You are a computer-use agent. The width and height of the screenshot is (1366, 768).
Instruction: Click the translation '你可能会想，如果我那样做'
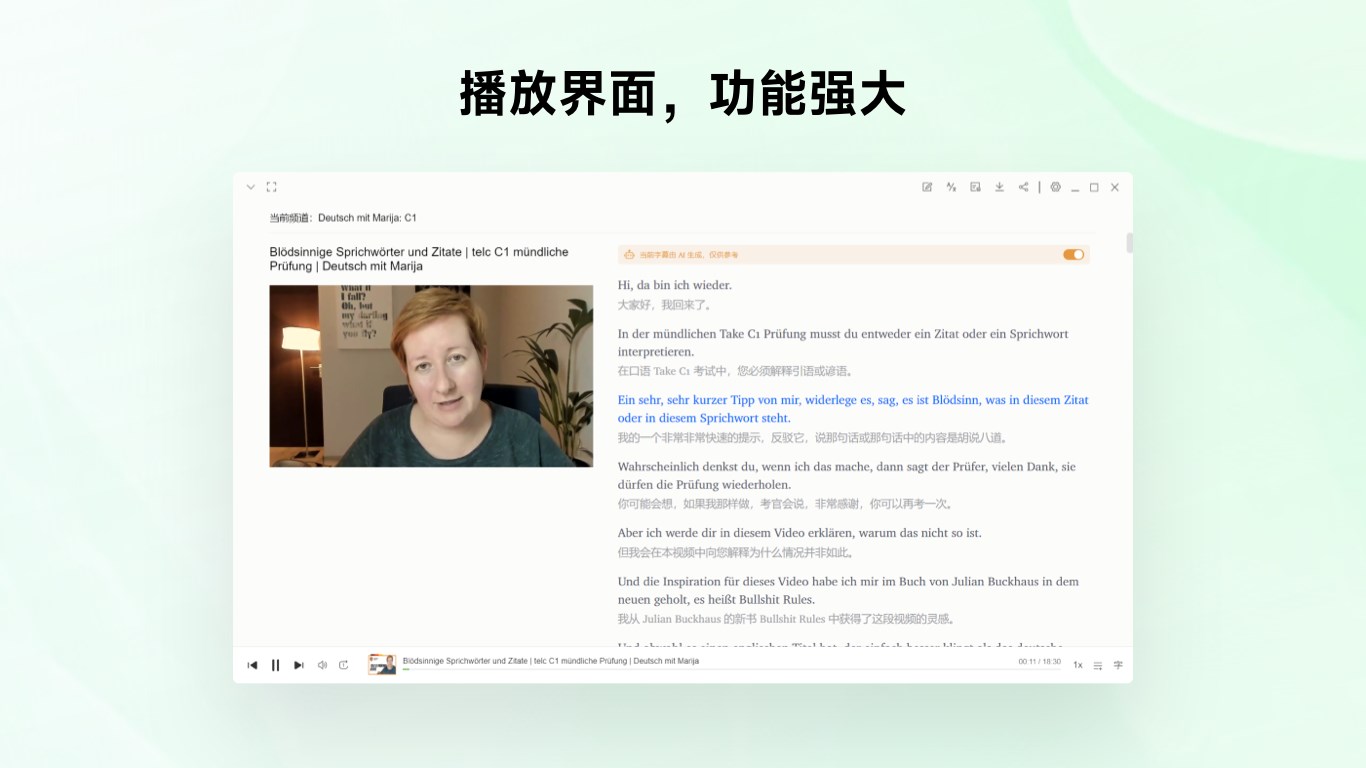click(x=785, y=504)
